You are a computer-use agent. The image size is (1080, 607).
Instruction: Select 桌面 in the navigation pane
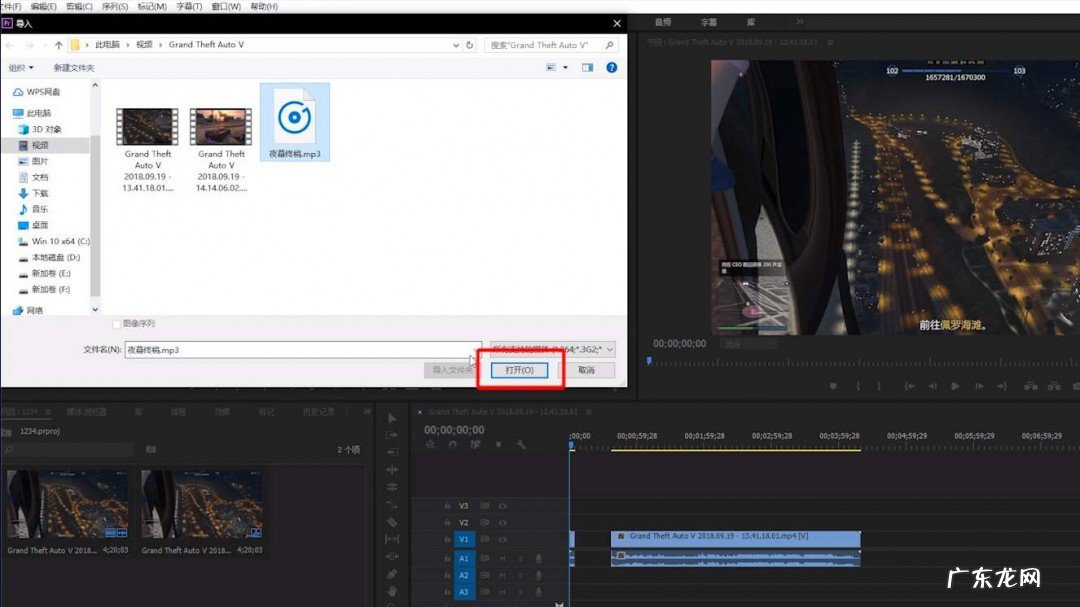click(x=40, y=225)
